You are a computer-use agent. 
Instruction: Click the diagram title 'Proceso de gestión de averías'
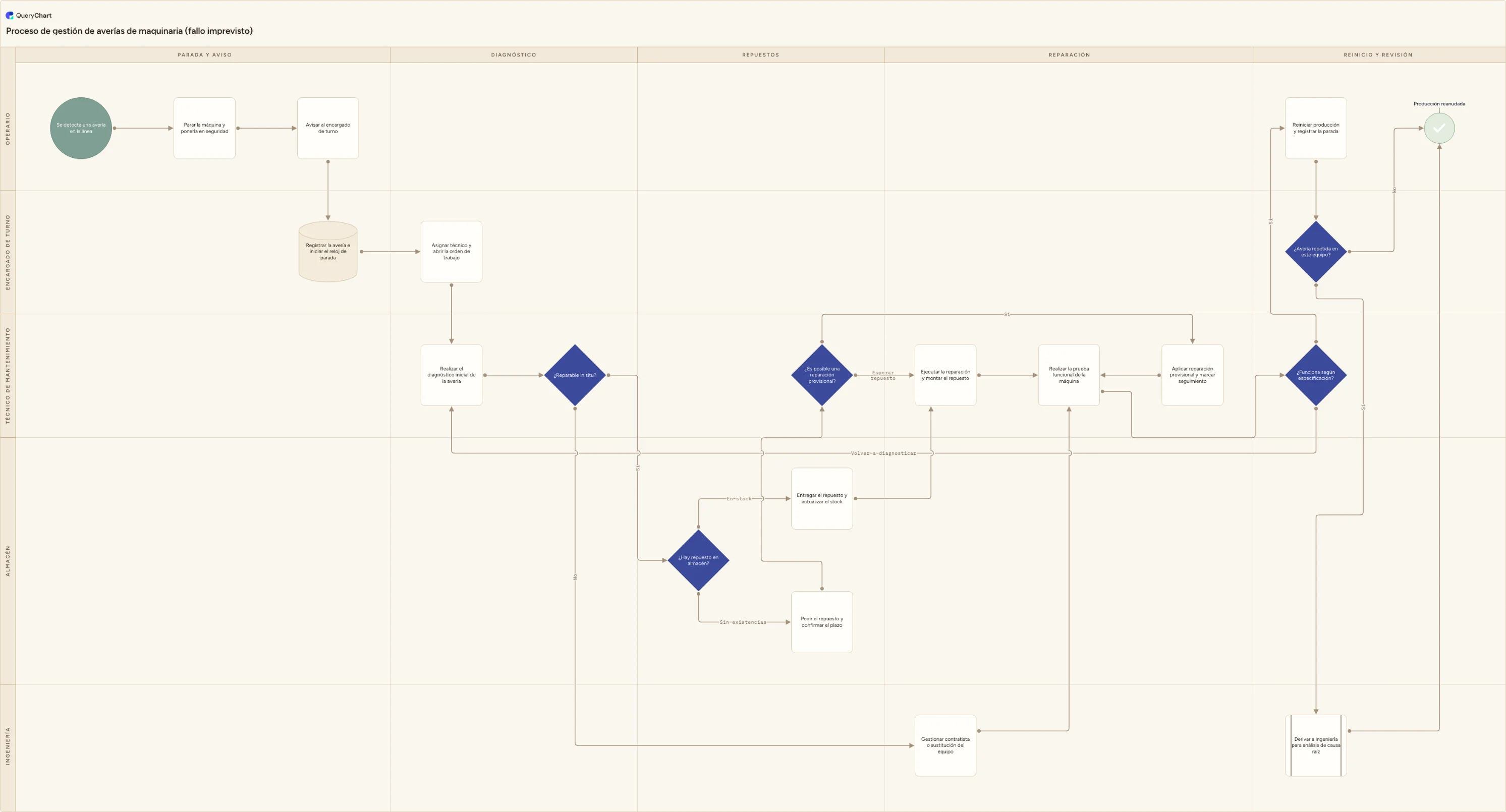coord(129,31)
